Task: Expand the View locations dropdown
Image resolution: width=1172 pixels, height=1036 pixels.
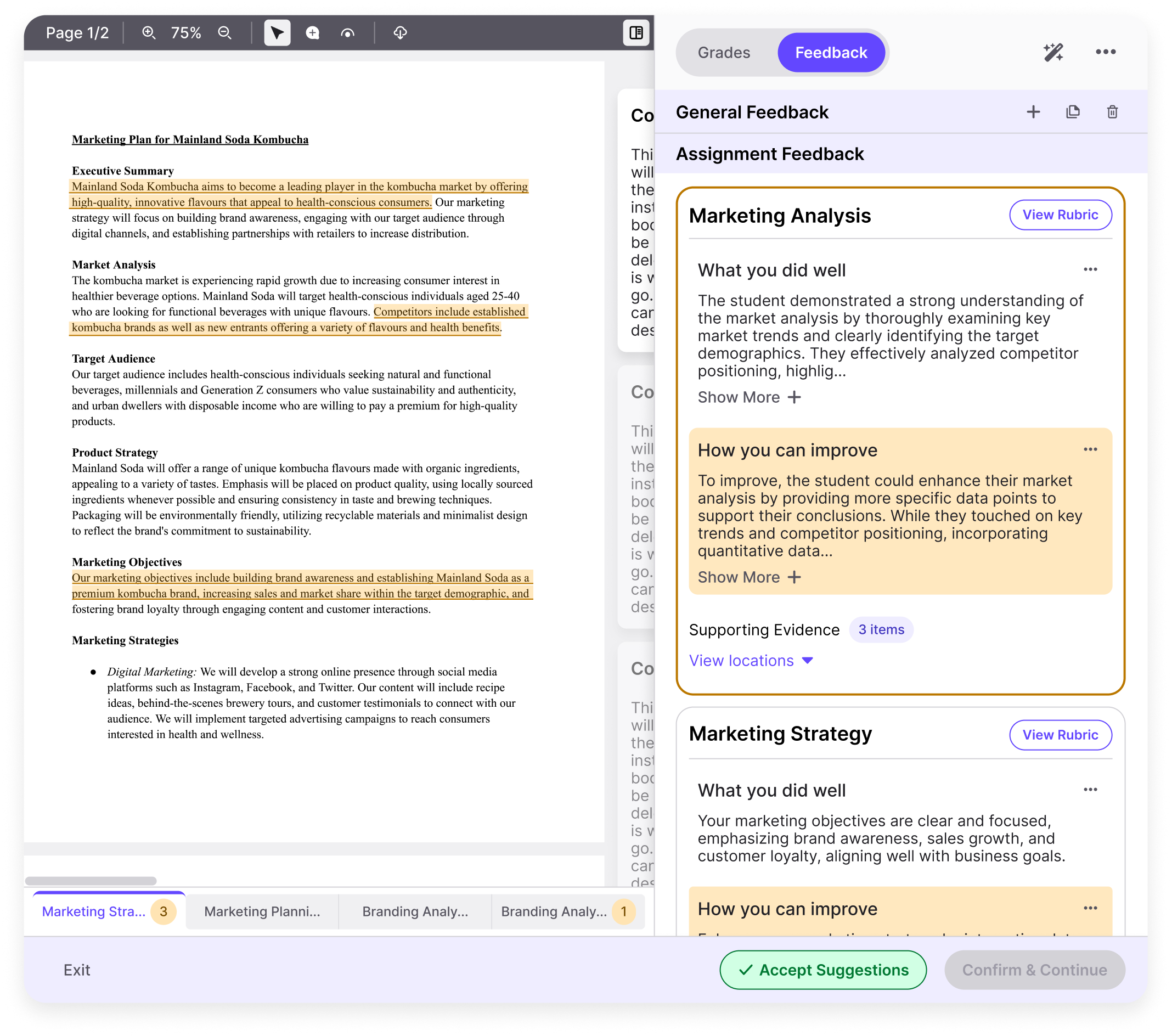Action: coord(751,661)
